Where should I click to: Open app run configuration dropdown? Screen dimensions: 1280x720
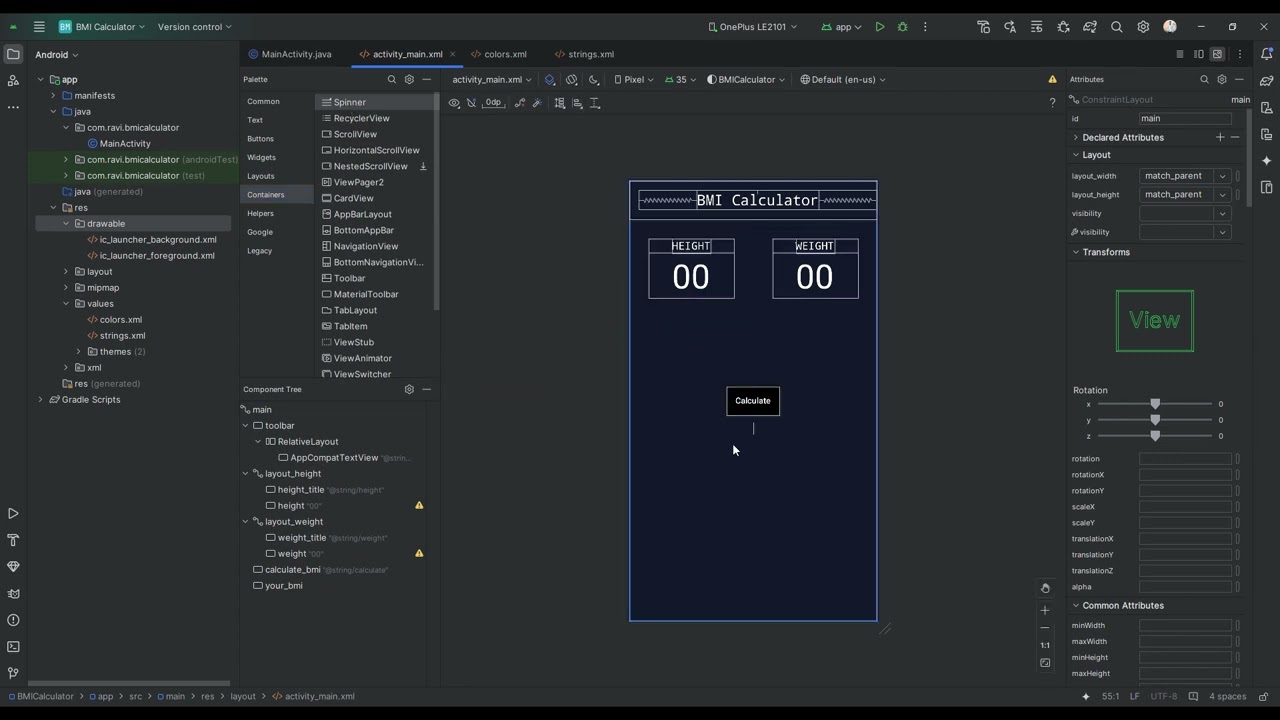click(841, 27)
